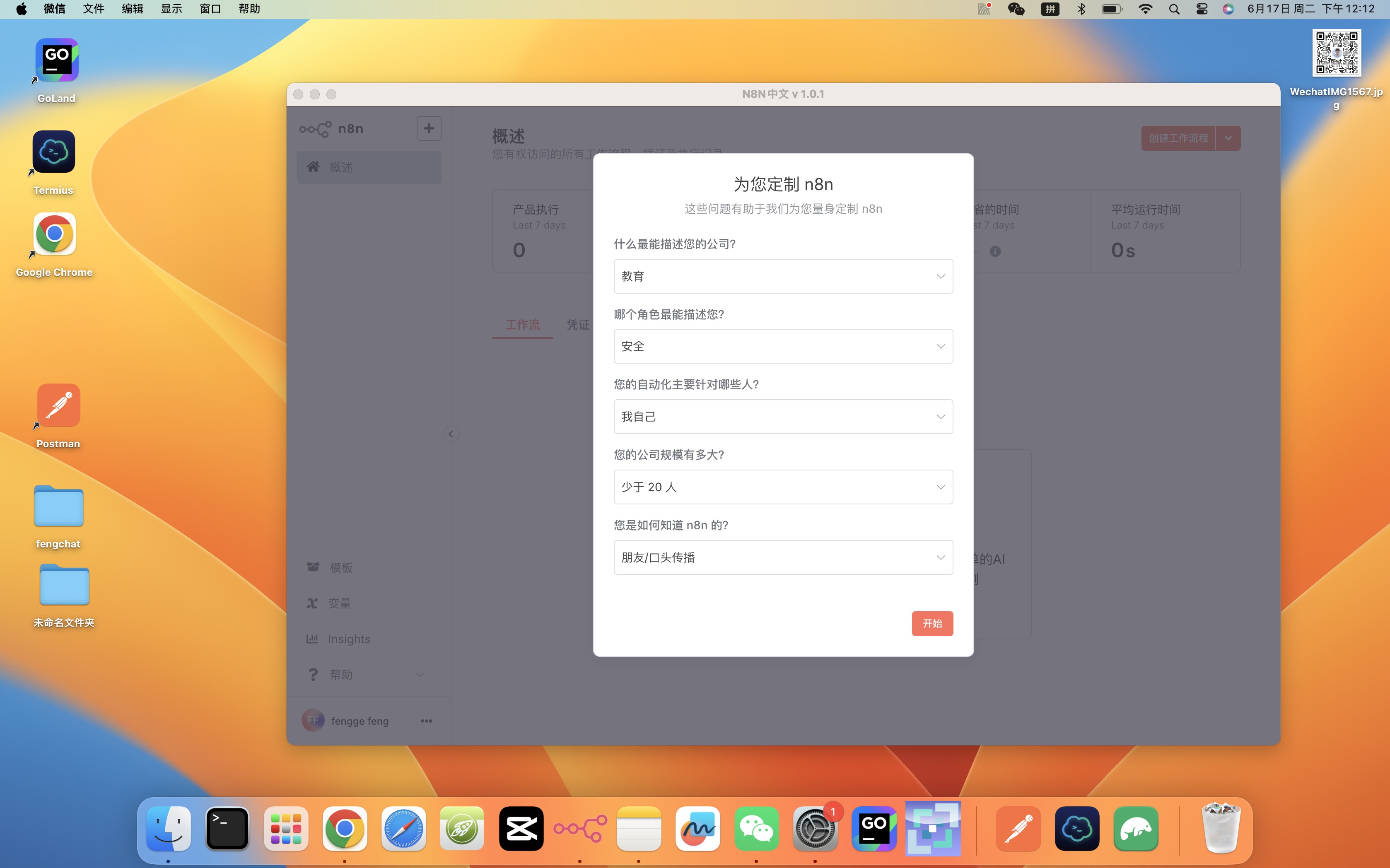This screenshot has height=868, width=1390.
Task: Open Postman from the Dock
Action: [1018, 828]
